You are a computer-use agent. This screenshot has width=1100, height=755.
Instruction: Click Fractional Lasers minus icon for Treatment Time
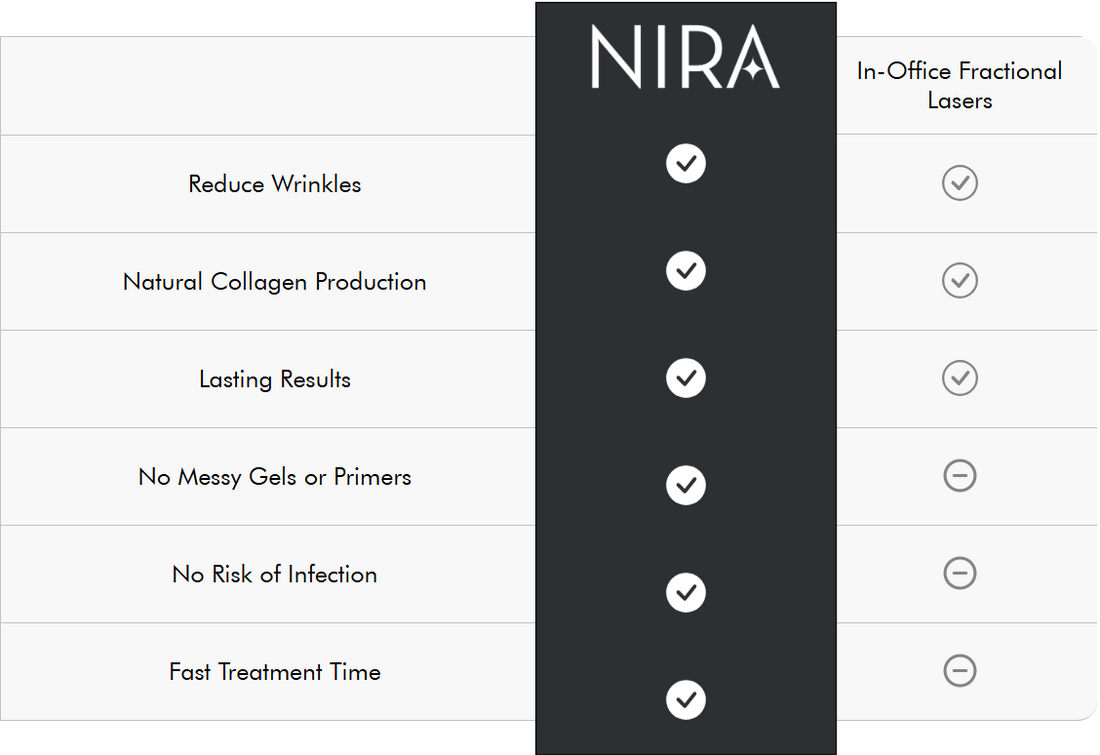pos(959,671)
